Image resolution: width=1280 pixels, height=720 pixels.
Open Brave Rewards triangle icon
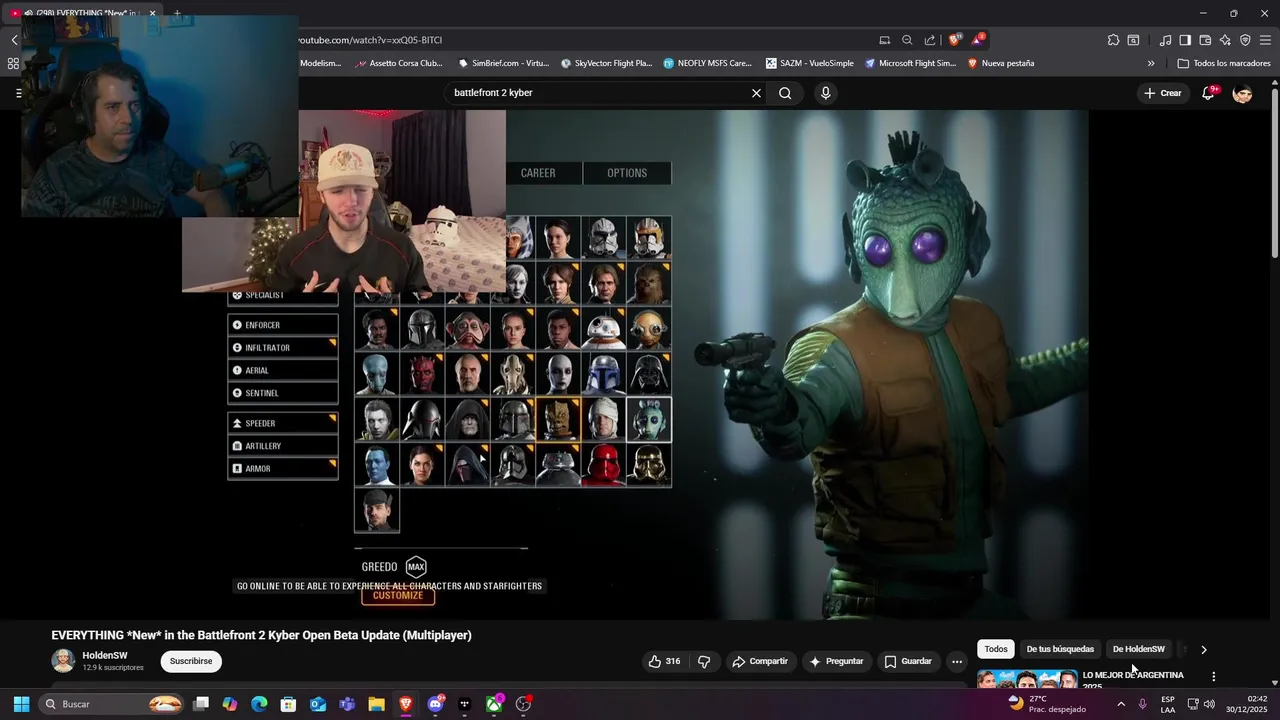tap(978, 40)
